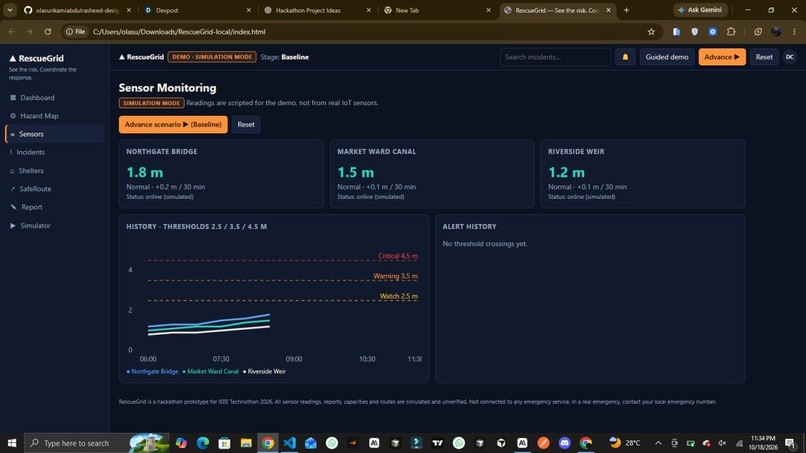
Task: Click the browser address bar URL
Action: (179, 32)
